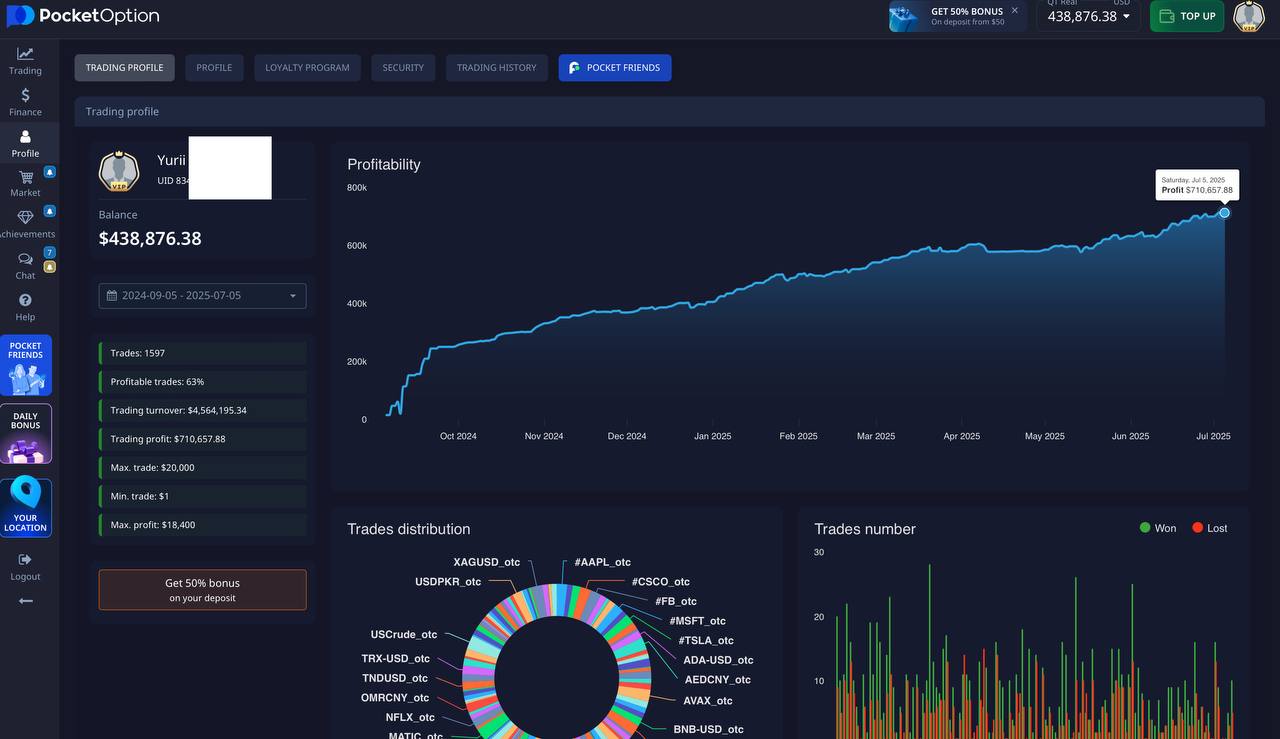Click the Logout icon
The width and height of the screenshot is (1280, 739).
(25, 559)
